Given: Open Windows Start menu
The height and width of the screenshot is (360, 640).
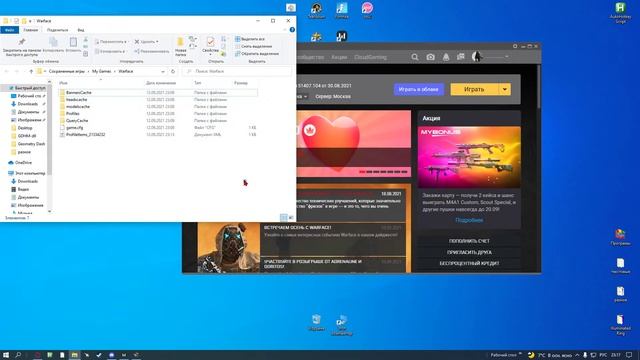Looking at the screenshot, I should pos(6,355).
